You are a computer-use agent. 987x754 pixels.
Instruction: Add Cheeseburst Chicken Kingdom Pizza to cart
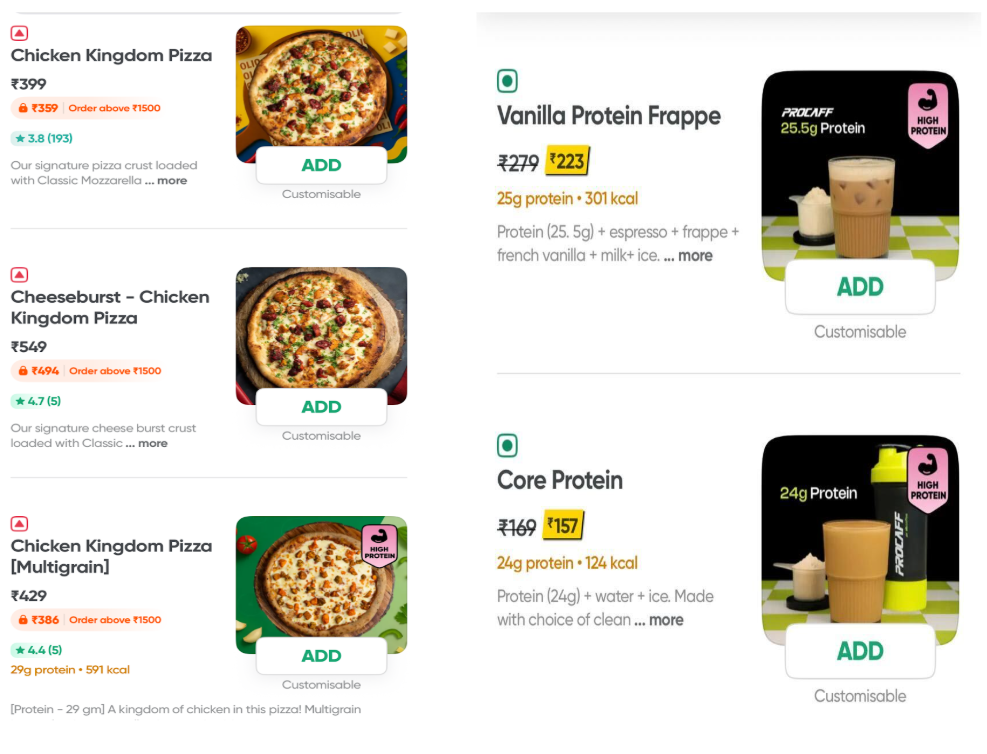321,407
